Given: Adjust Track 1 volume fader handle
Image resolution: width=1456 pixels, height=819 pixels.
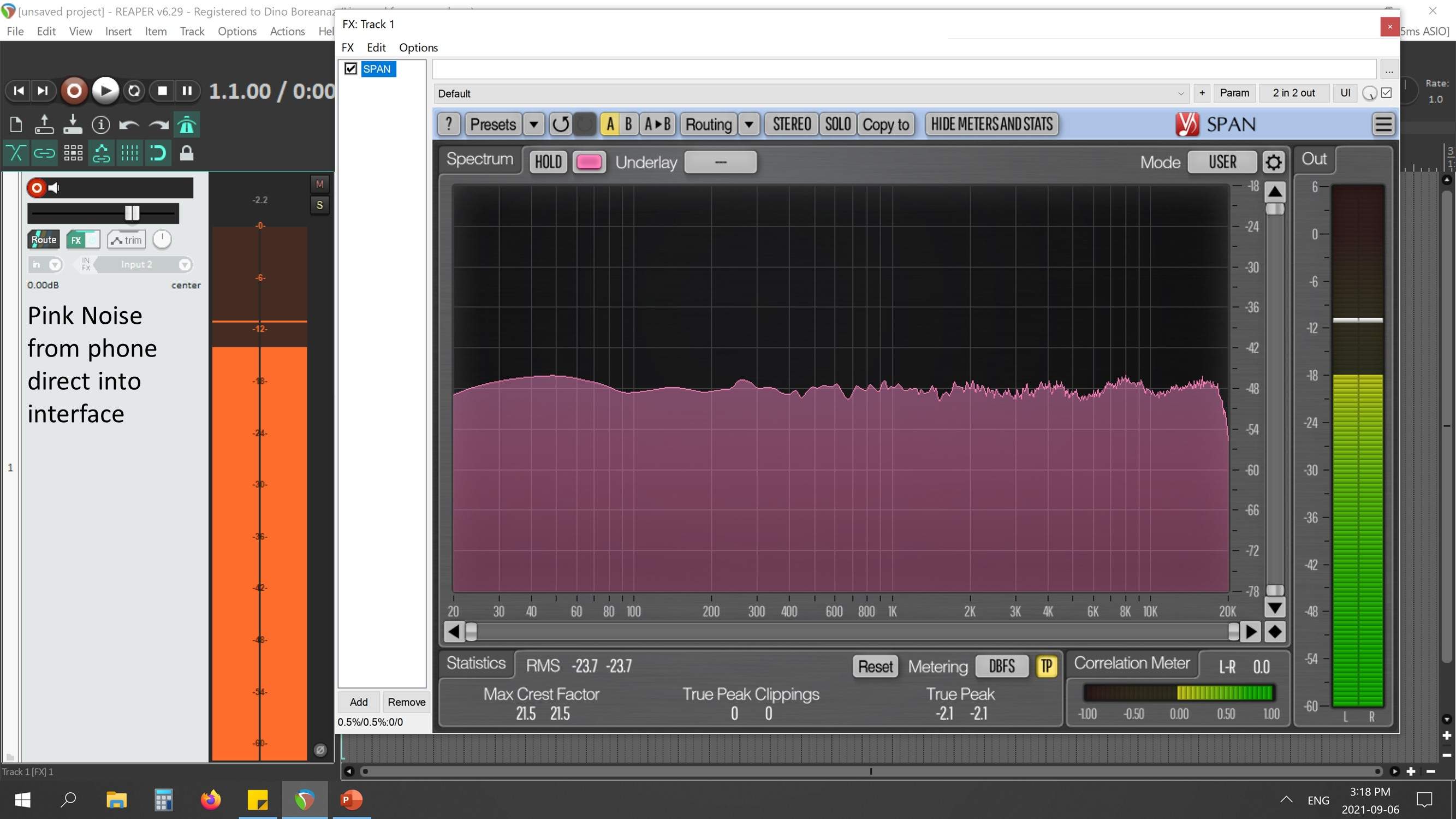Looking at the screenshot, I should click(132, 213).
